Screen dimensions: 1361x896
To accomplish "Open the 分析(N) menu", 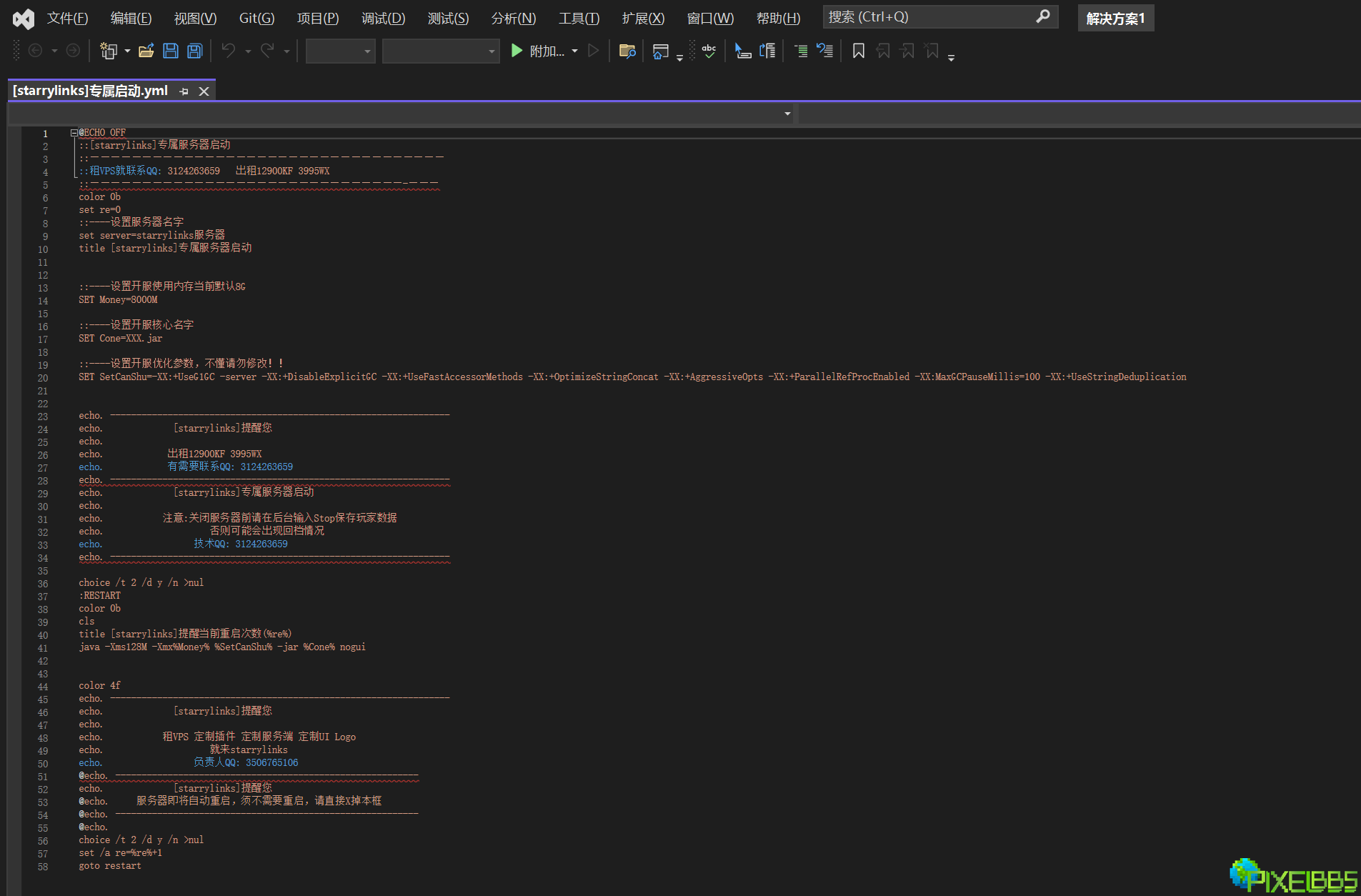I will coord(513,18).
